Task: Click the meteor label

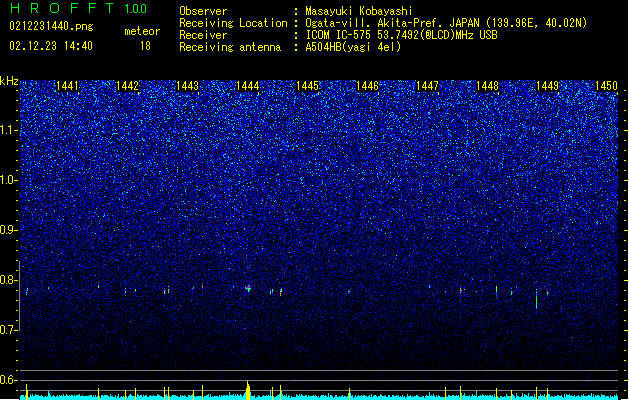Action: pos(142,31)
